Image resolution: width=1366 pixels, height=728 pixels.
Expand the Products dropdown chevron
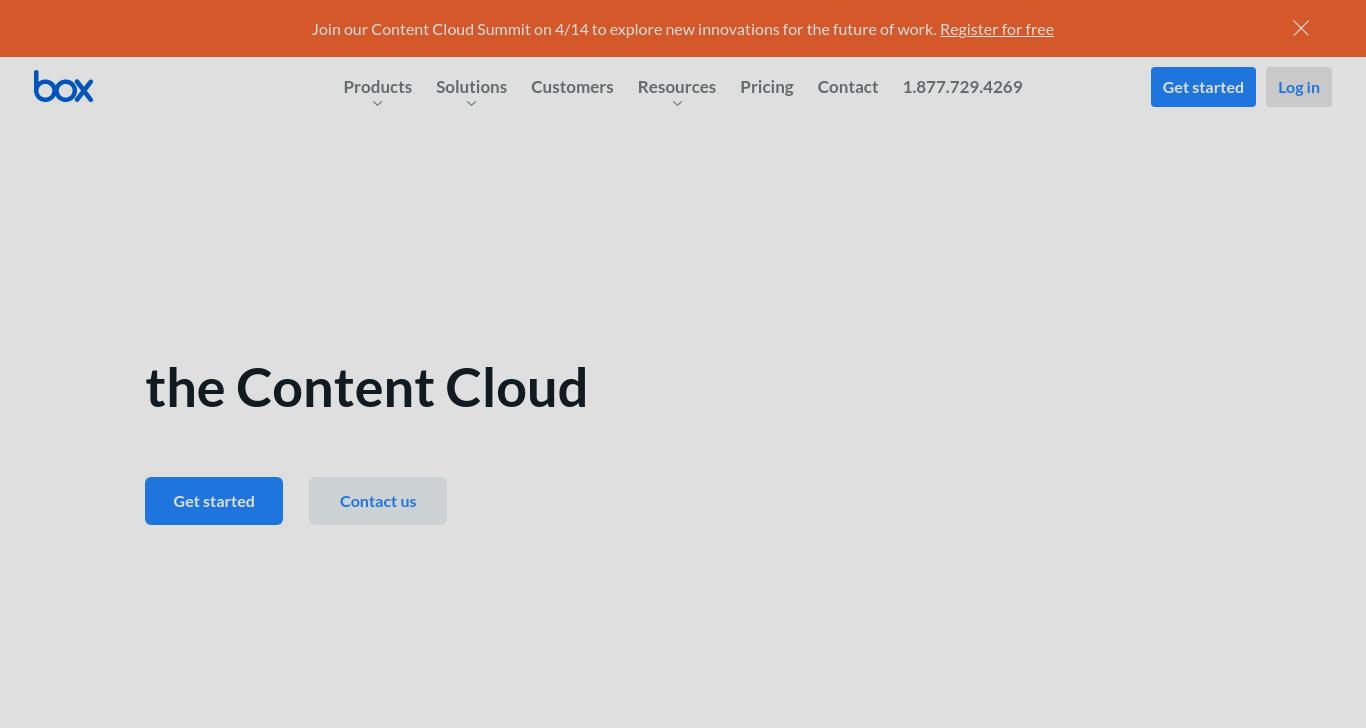pos(377,103)
